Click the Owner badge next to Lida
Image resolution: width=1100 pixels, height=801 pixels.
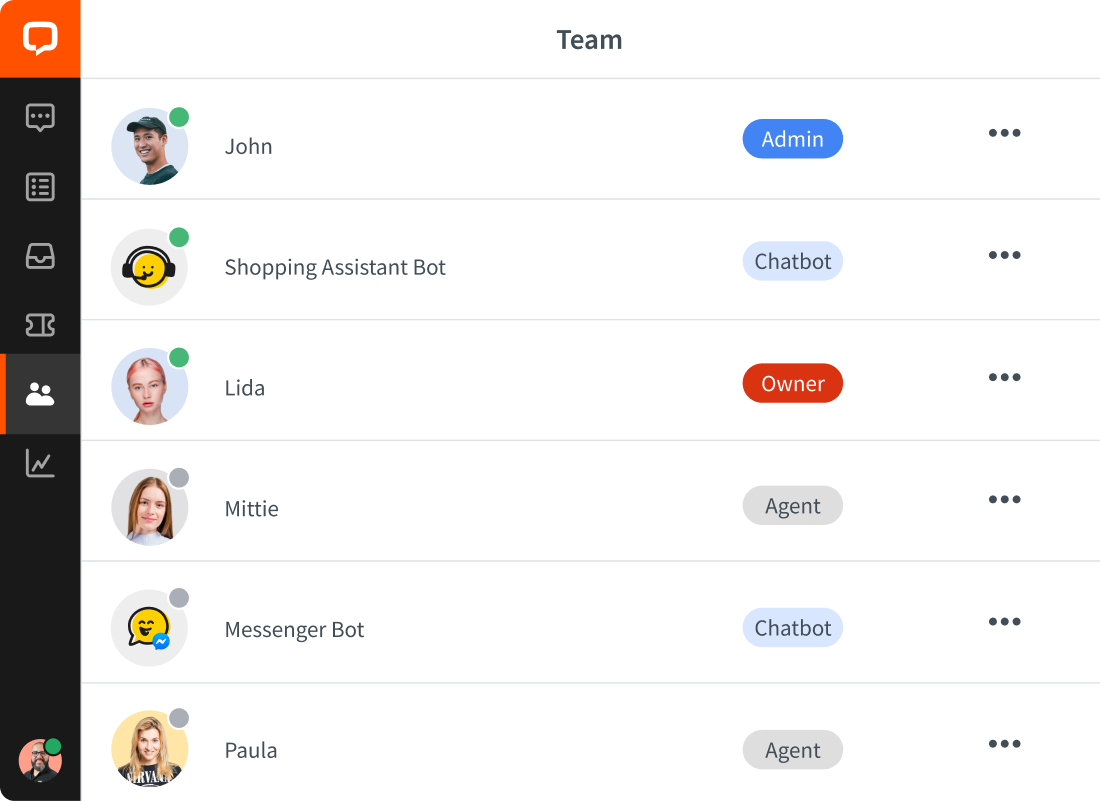pyautogui.click(x=792, y=383)
